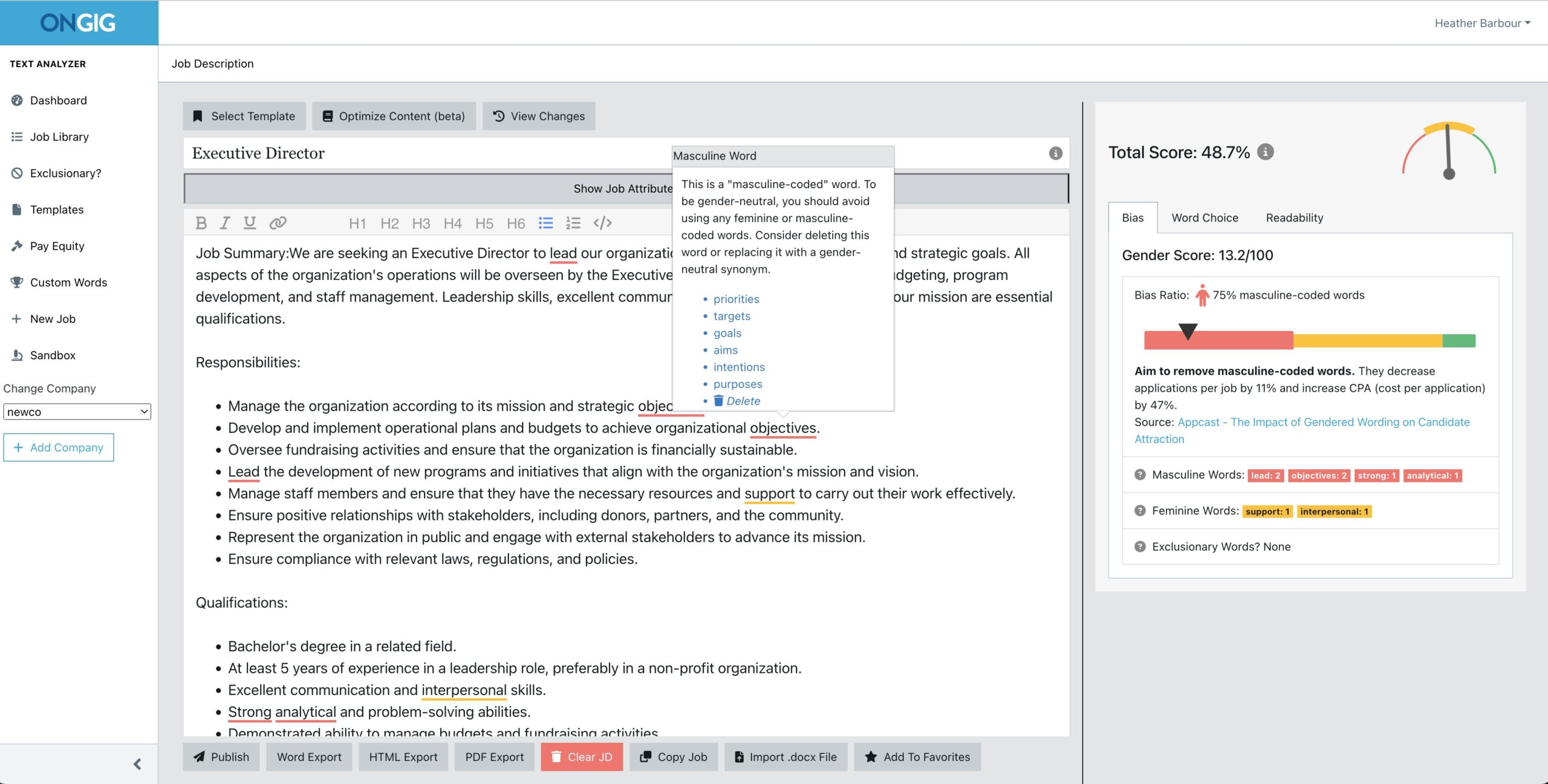Click Select Template button
1548x784 pixels.
tap(244, 116)
